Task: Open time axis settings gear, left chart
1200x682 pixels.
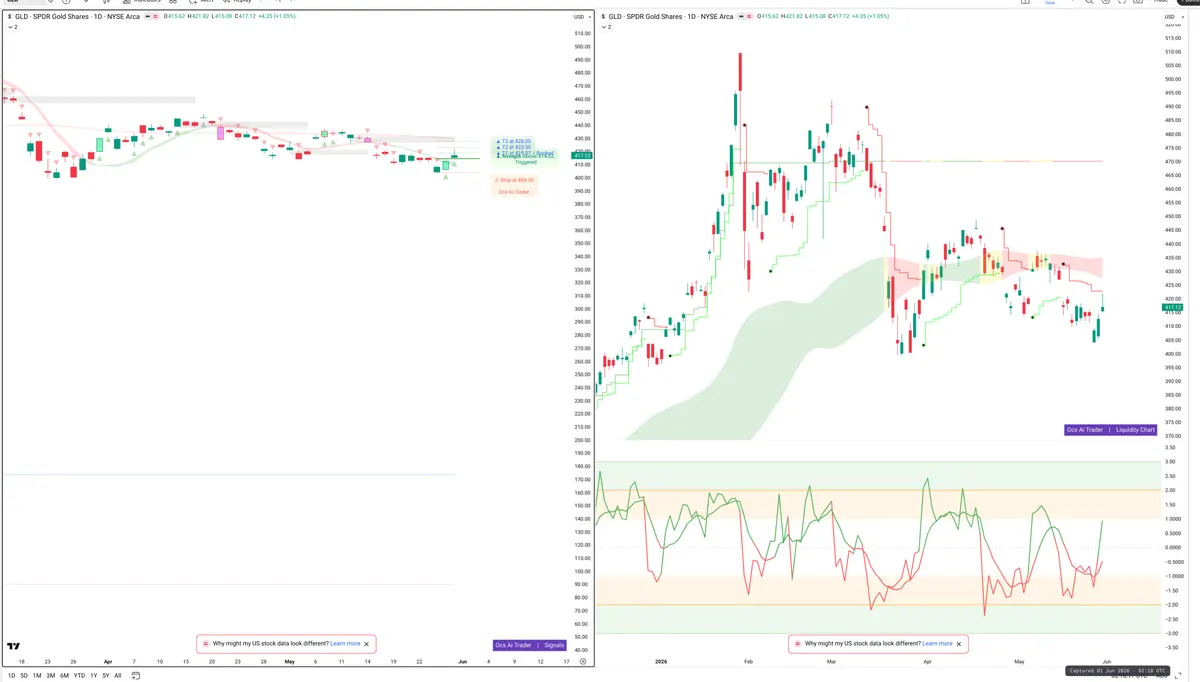Action: 582,662
